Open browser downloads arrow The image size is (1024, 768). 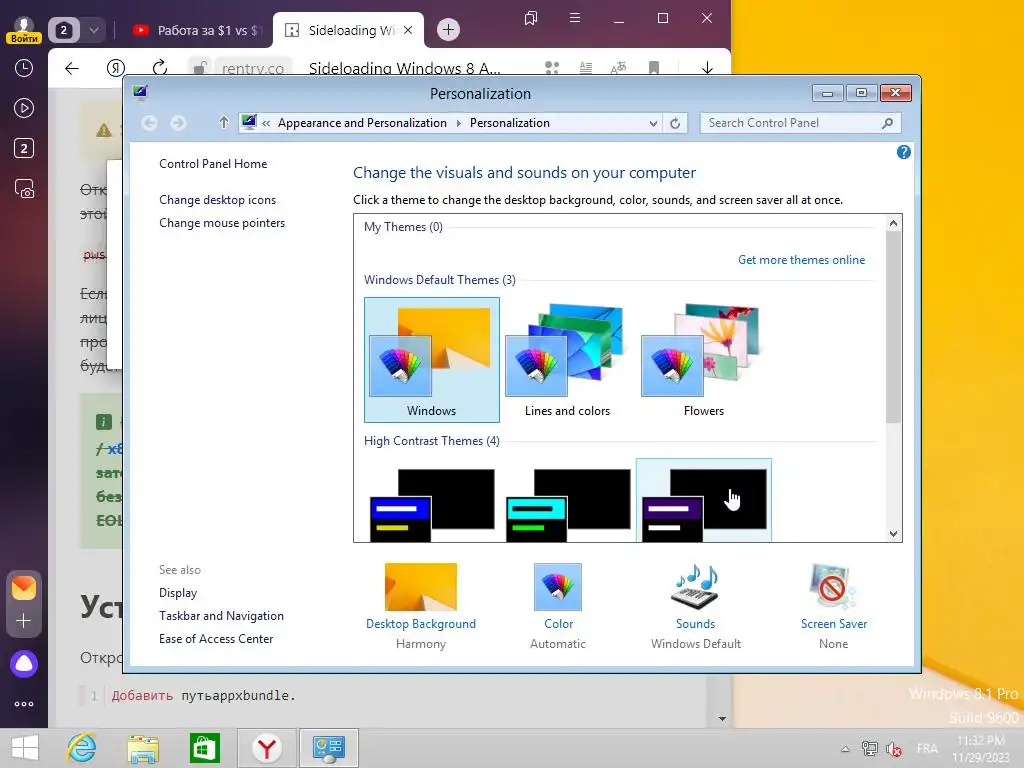tap(707, 68)
